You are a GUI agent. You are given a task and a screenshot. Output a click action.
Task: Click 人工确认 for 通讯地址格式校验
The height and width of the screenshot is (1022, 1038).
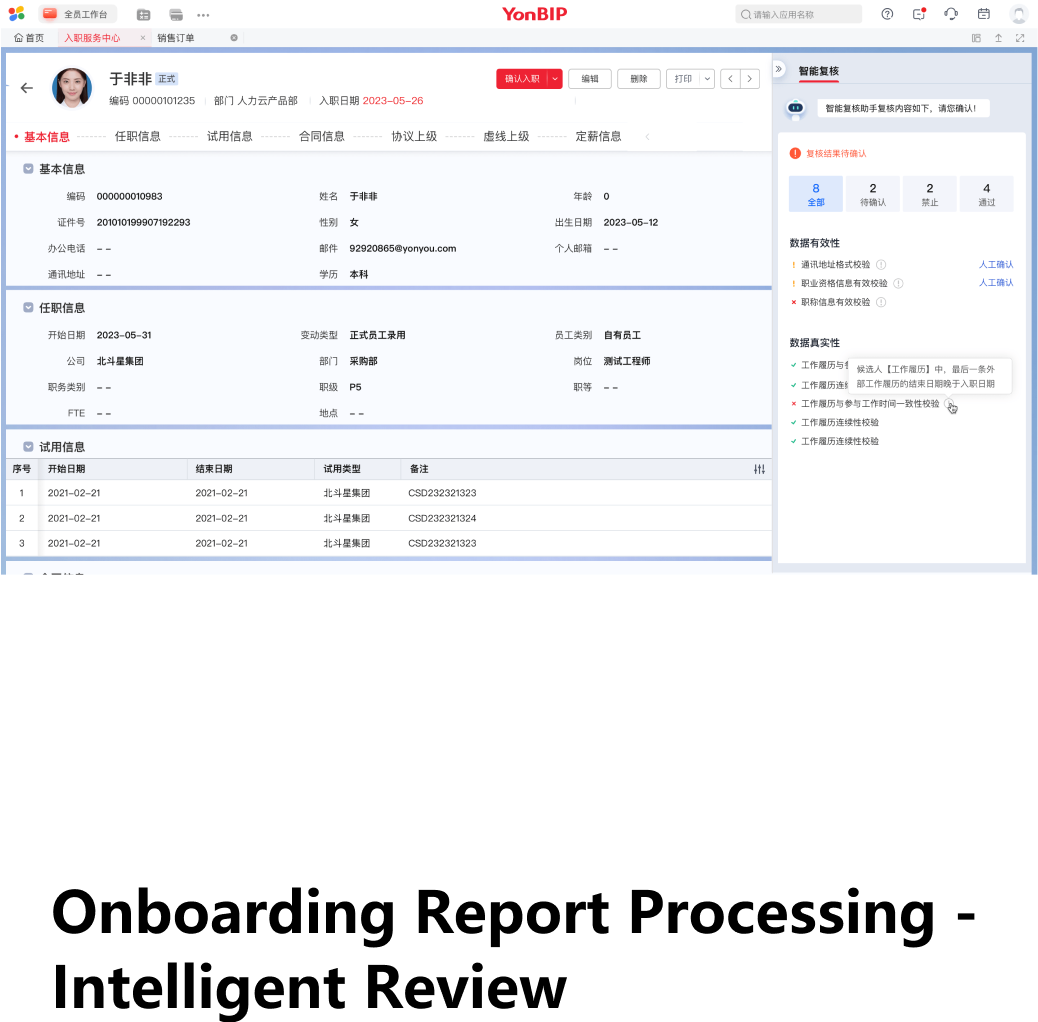(x=996, y=264)
